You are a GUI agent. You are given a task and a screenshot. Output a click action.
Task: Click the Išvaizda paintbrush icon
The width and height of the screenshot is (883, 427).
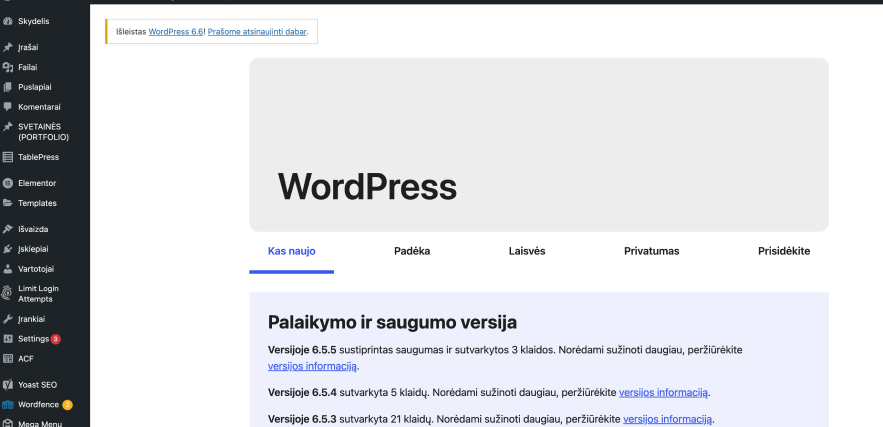(7, 229)
